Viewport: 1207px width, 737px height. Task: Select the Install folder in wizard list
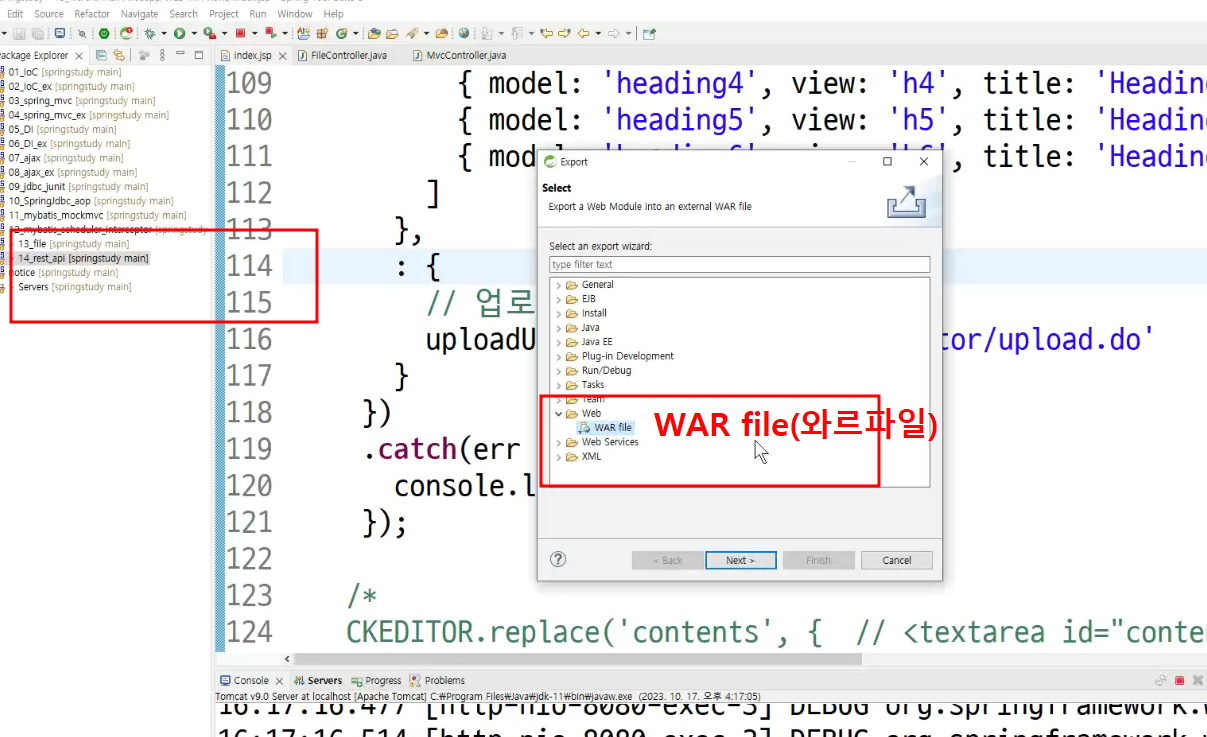pyautogui.click(x=587, y=313)
